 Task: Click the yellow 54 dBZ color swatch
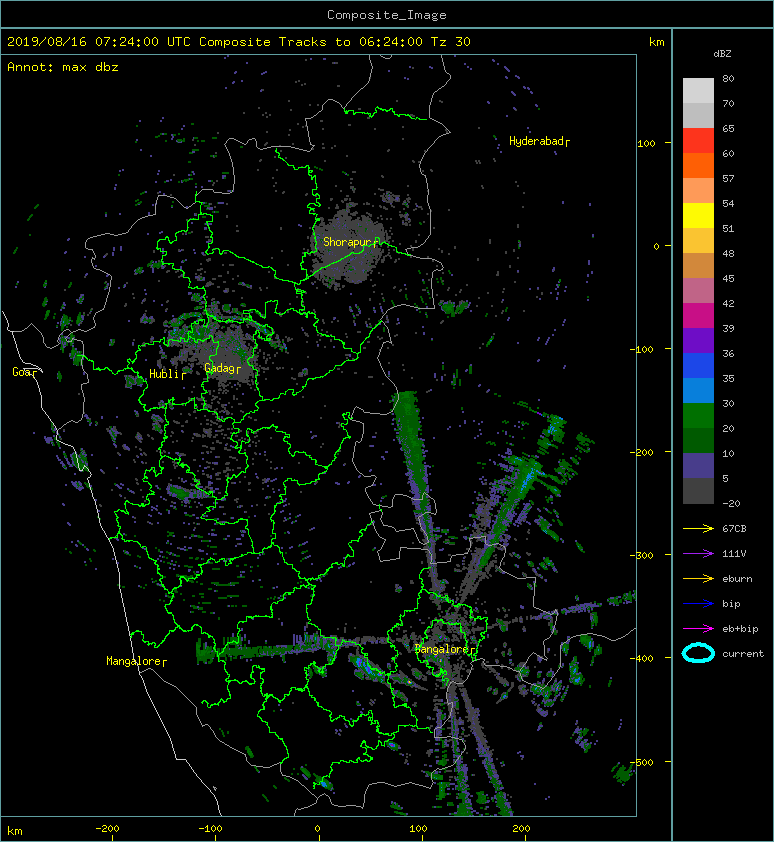tap(698, 215)
